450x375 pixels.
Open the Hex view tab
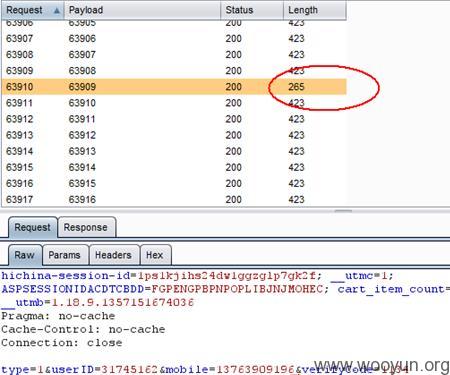tap(155, 255)
